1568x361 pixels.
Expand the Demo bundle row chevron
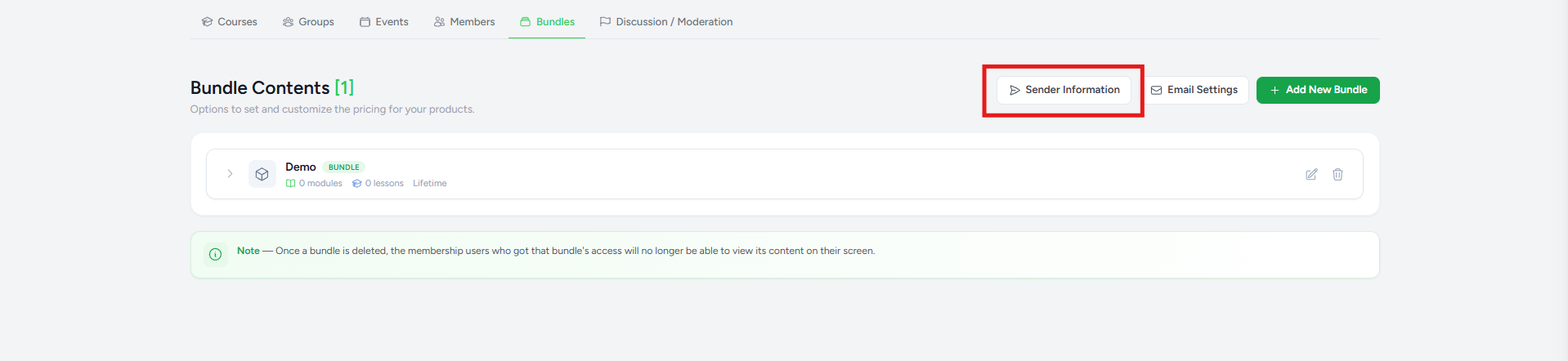pyautogui.click(x=230, y=173)
